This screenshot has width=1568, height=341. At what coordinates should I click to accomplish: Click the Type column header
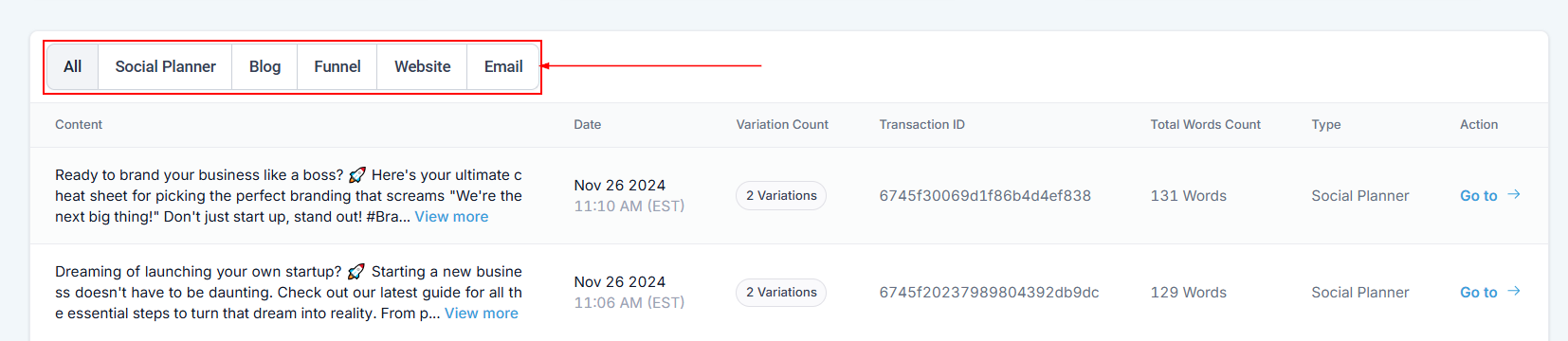[x=1326, y=125]
